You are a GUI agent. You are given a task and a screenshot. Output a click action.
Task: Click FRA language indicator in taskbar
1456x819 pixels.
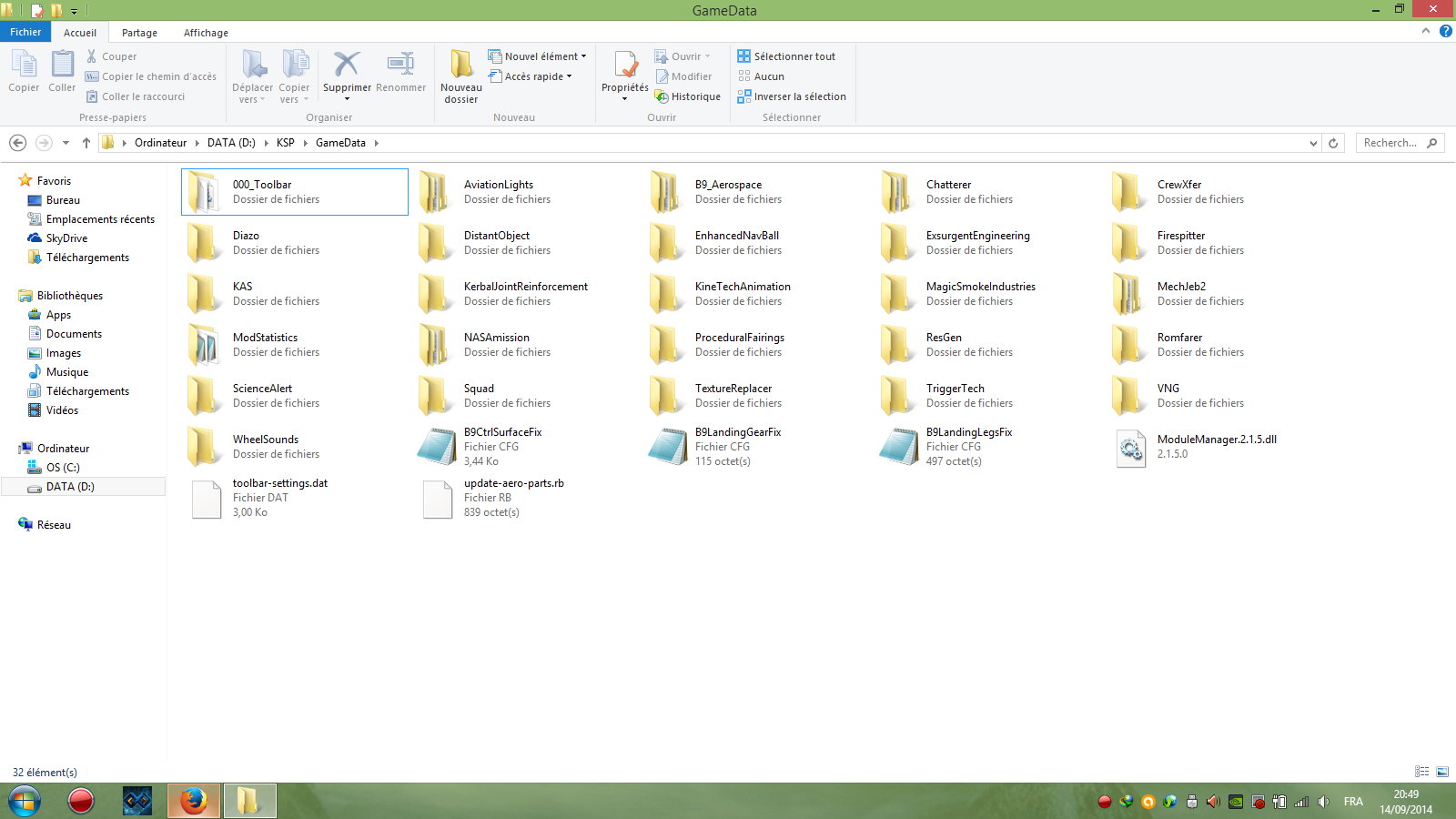point(1353,802)
